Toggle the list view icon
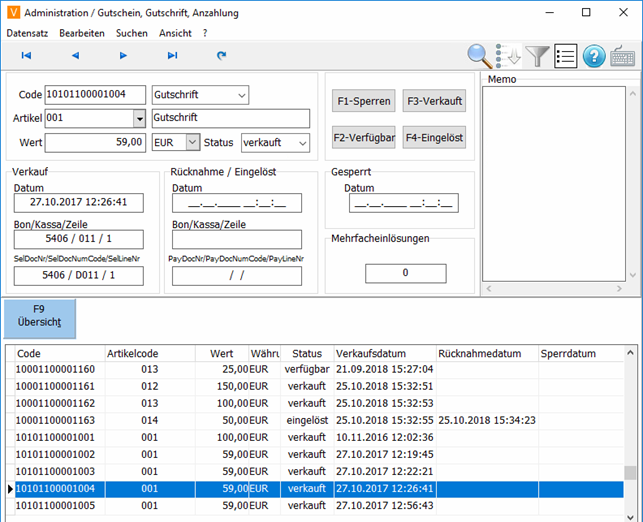 [566, 56]
